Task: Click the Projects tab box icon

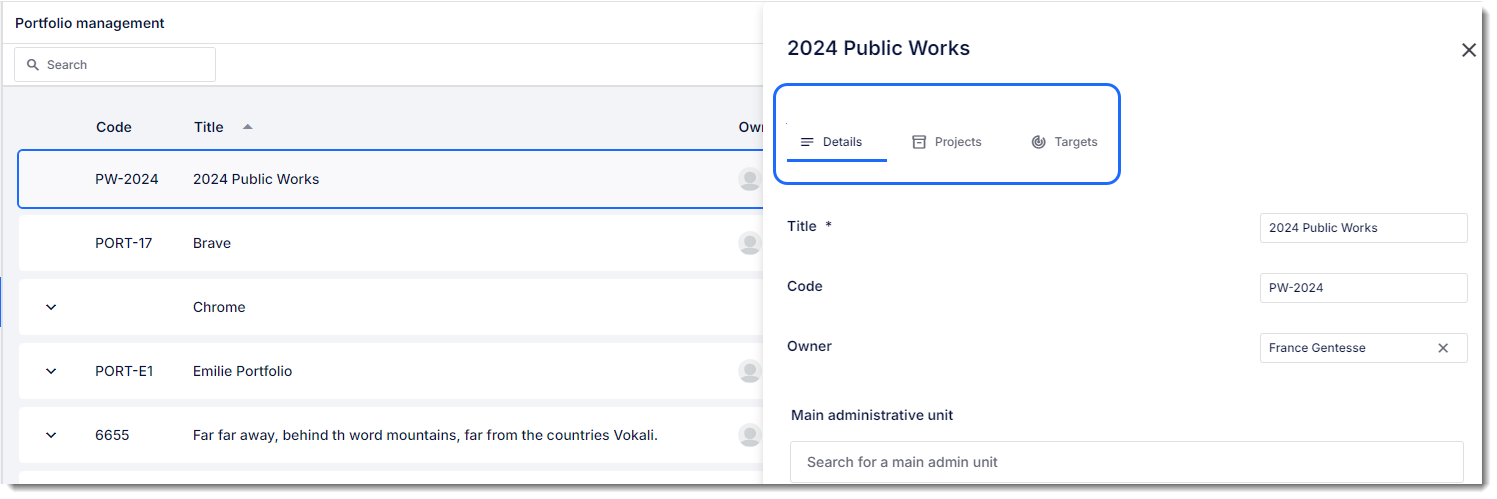Action: 919,142
